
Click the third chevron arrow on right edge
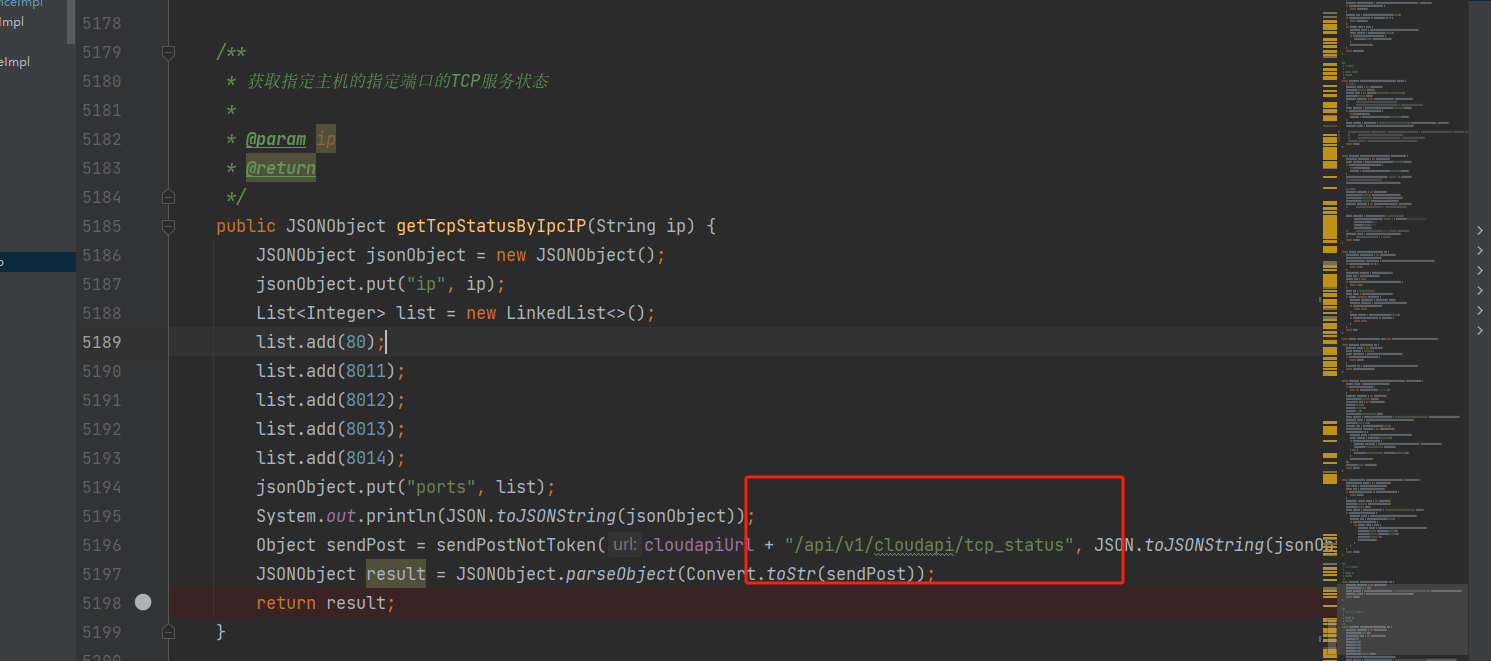[x=1480, y=271]
